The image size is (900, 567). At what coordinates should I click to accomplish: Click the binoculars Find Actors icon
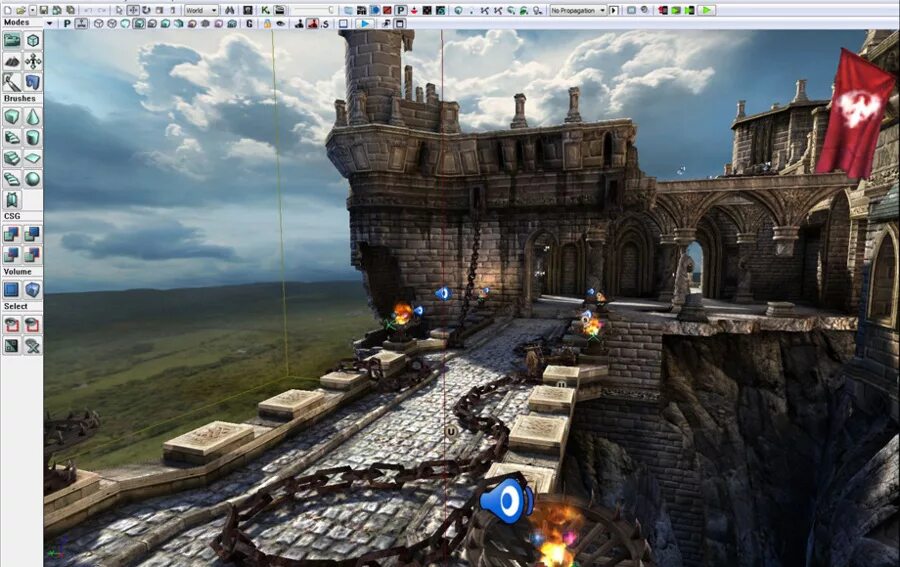[230, 10]
